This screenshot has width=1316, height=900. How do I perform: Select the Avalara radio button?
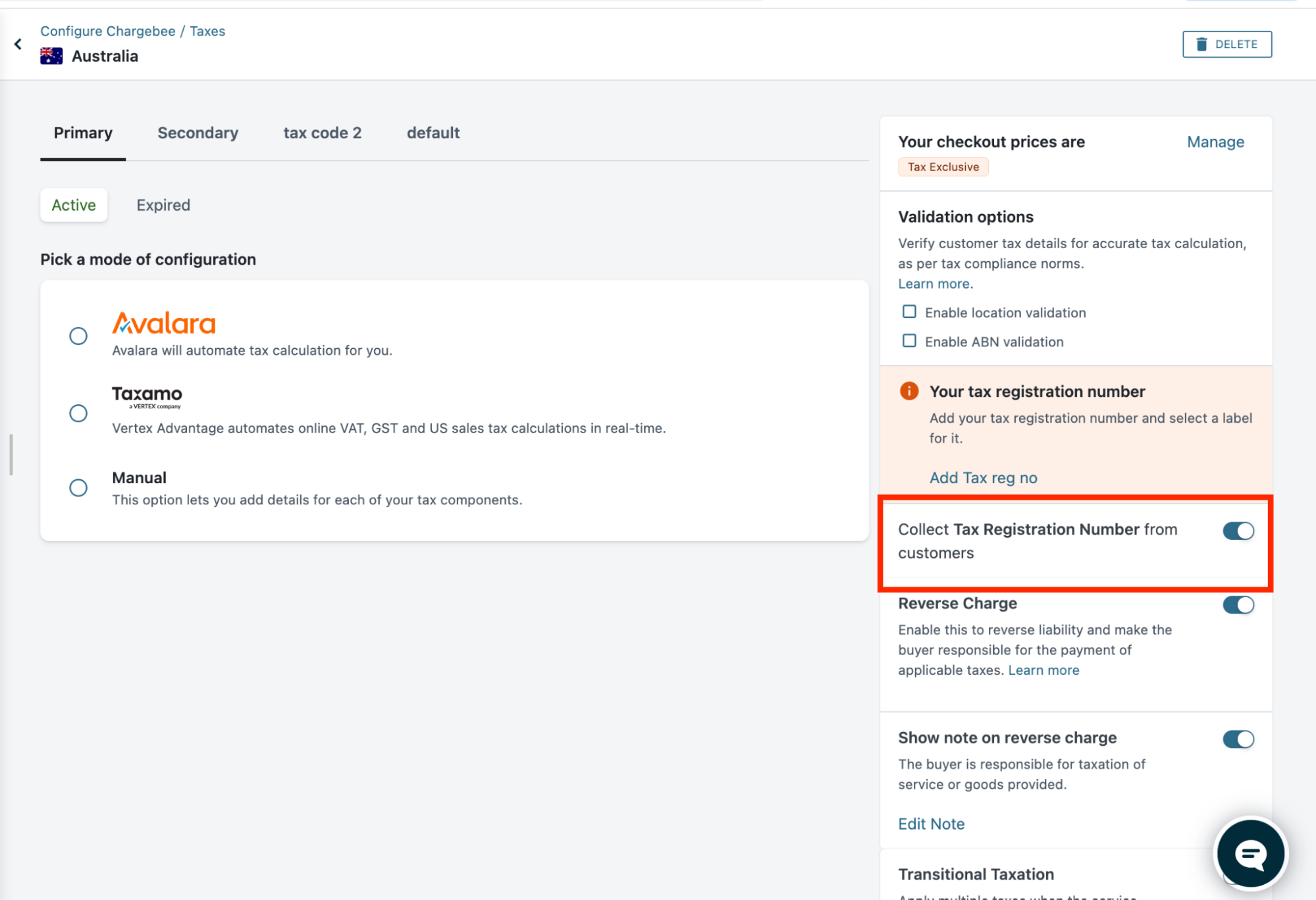click(x=78, y=336)
